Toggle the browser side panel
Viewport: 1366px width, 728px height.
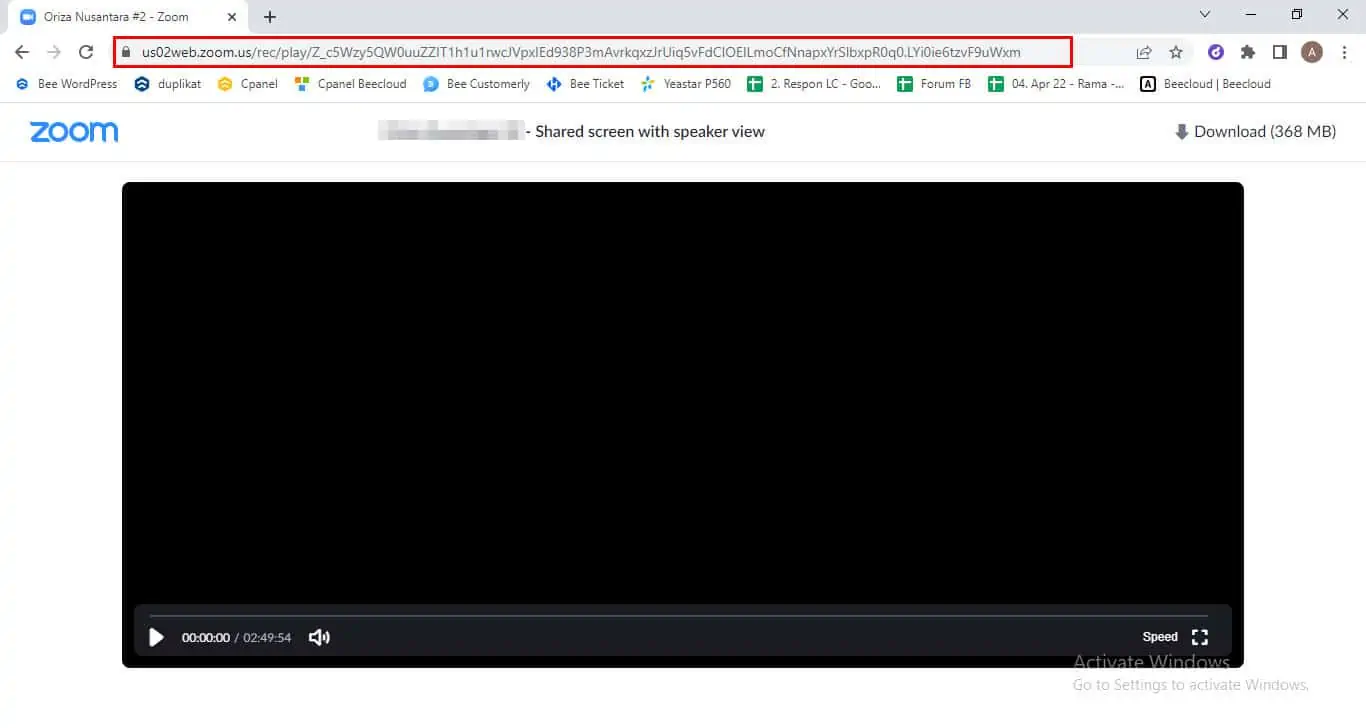(x=1280, y=52)
